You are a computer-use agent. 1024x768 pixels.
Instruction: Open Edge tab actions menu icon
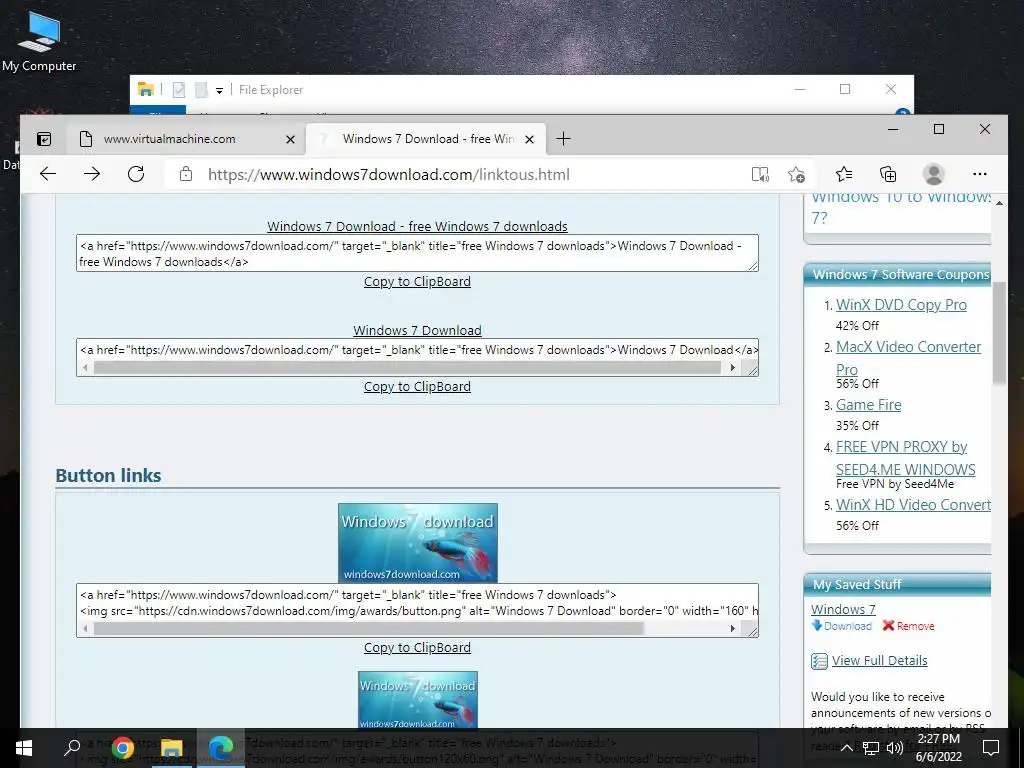[44, 138]
